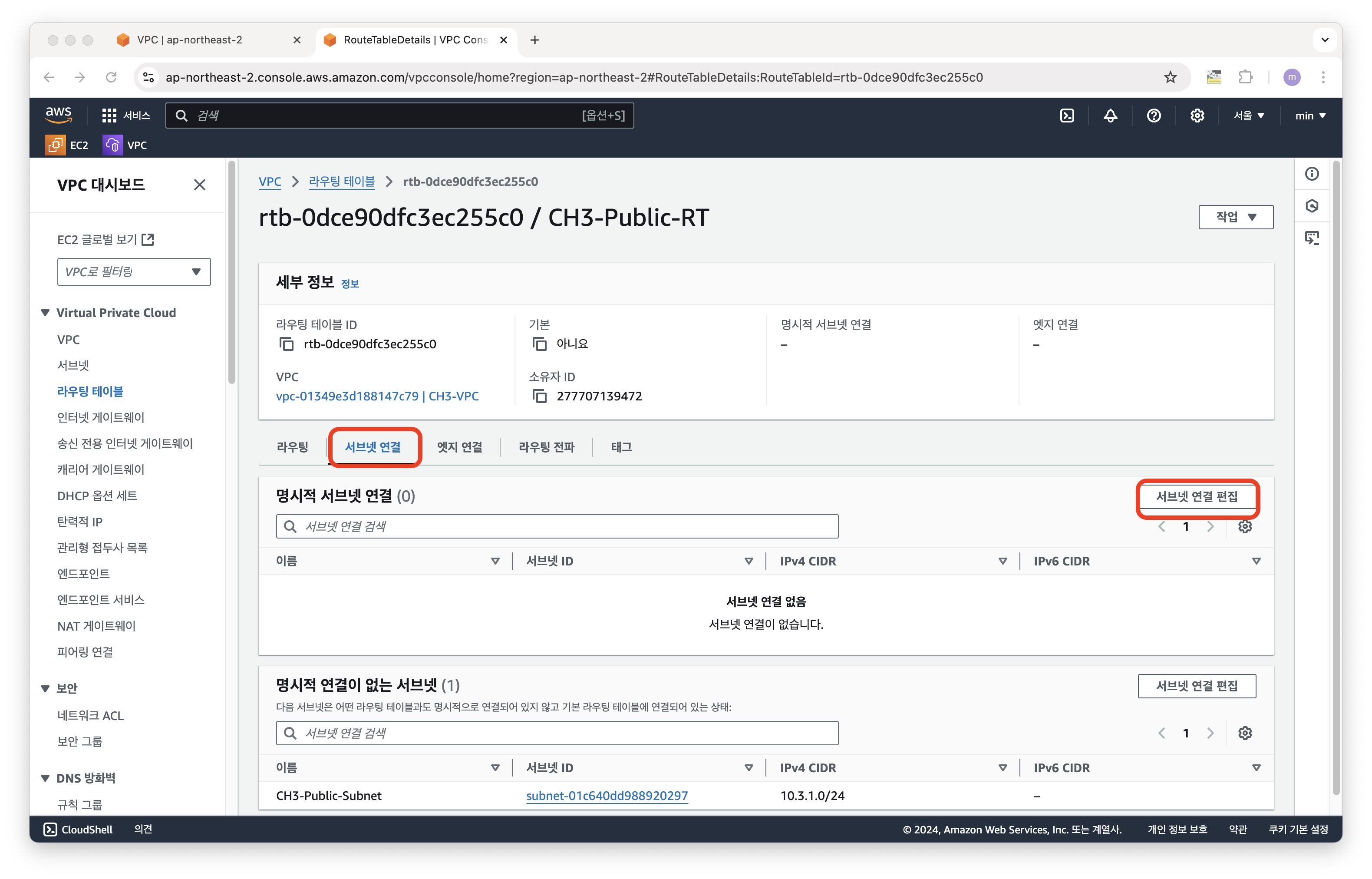Open CloudShell icon in top navigation bar
The width and height of the screenshot is (1372, 879).
1067,116
